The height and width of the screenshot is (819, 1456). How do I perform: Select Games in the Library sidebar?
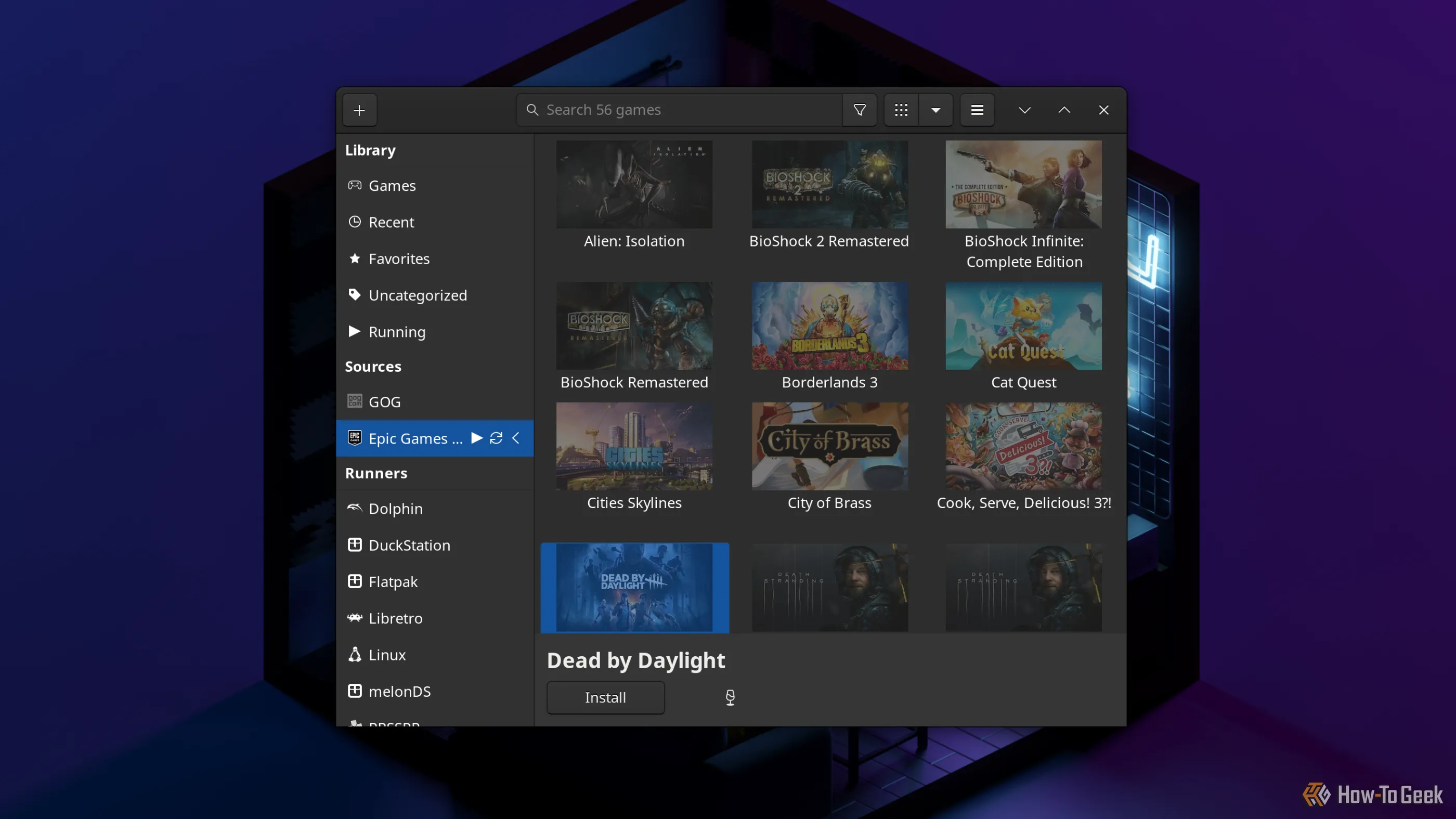435,186
